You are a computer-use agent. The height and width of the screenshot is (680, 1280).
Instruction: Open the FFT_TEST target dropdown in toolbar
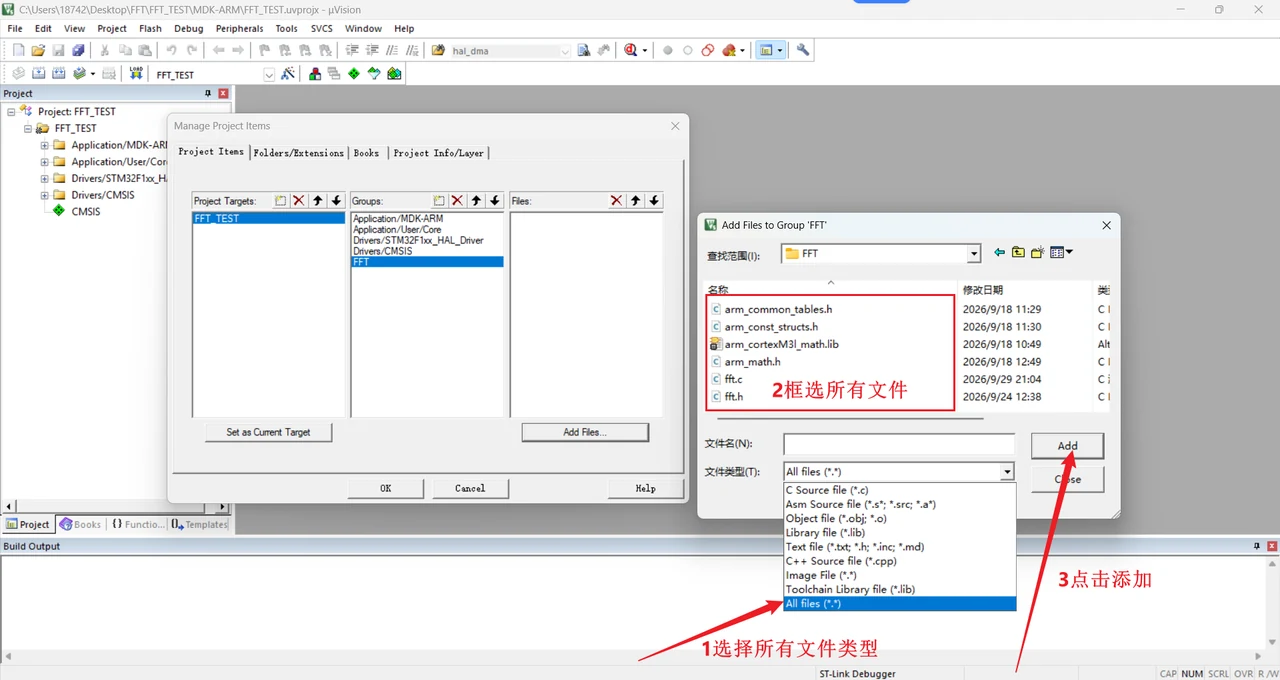269,75
